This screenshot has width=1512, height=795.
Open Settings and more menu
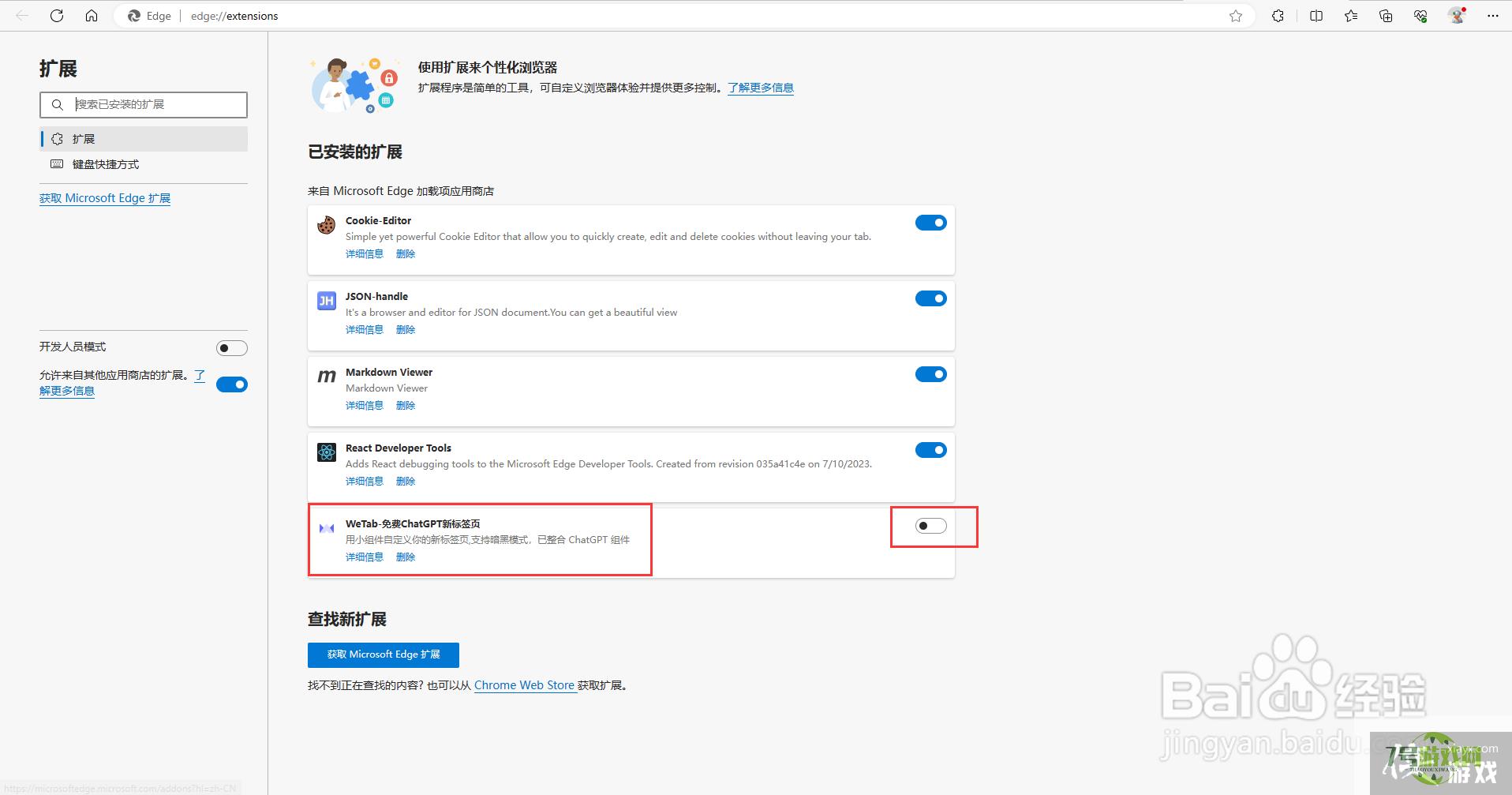click(x=1493, y=16)
